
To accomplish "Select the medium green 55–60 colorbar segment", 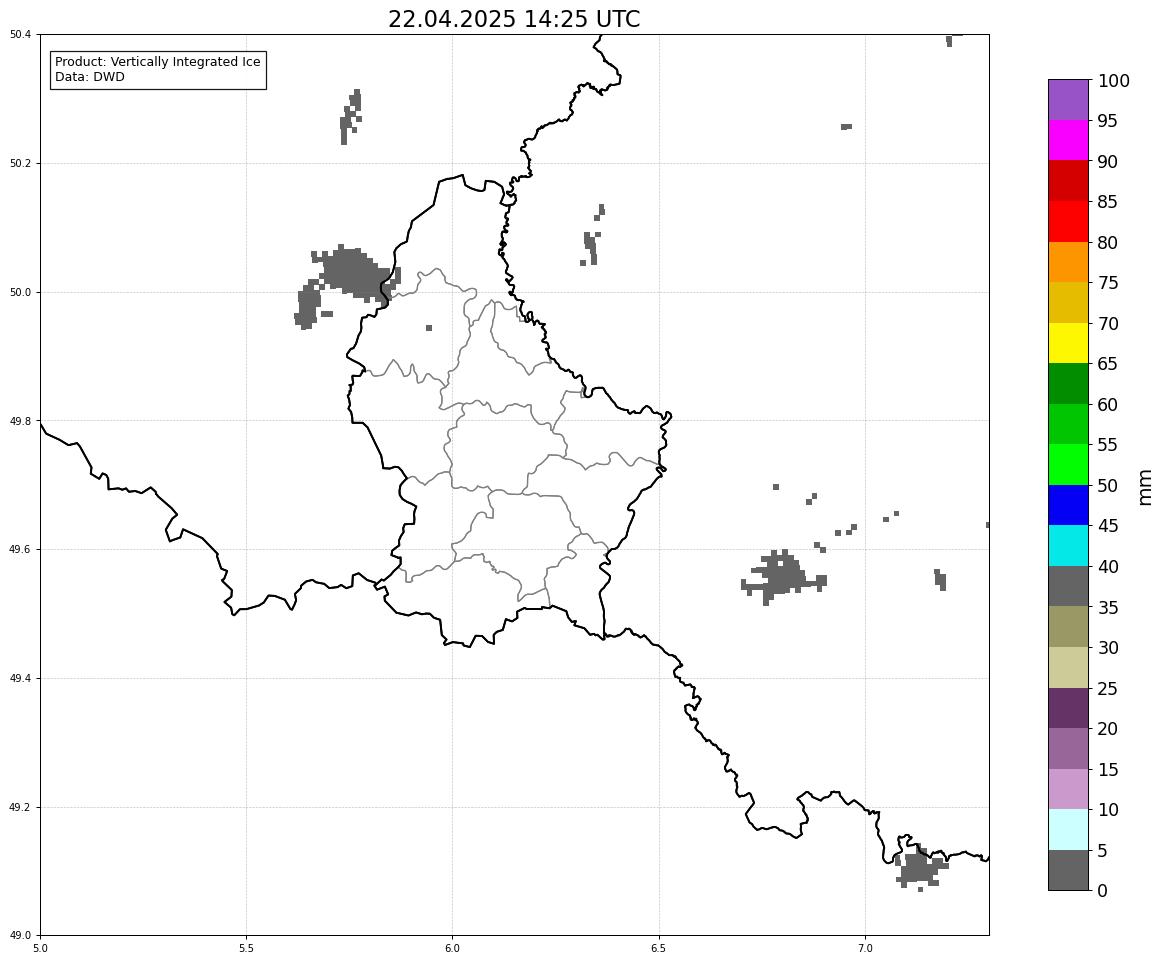I will click(1068, 424).
